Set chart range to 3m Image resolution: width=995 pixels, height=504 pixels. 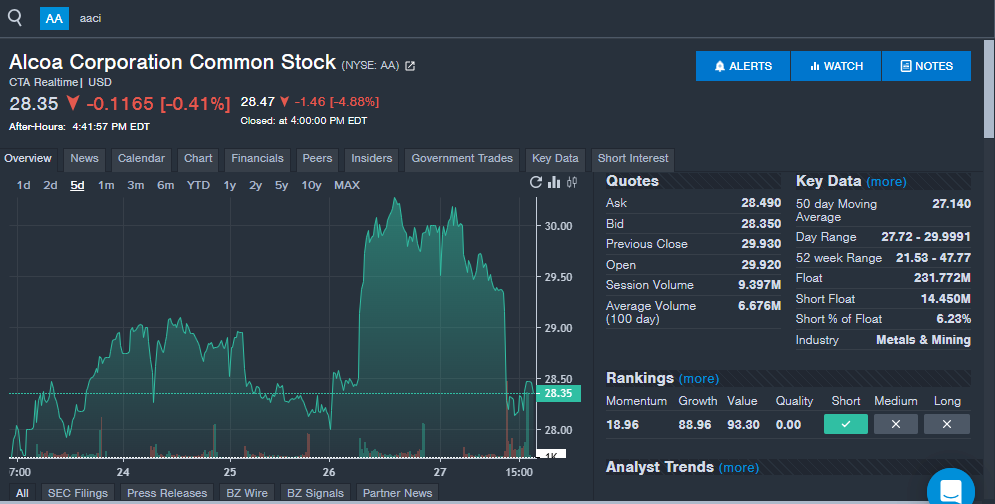[135, 185]
